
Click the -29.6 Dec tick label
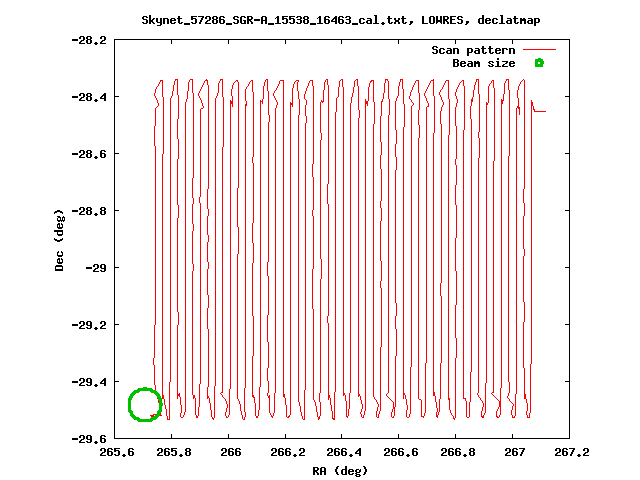click(89, 439)
